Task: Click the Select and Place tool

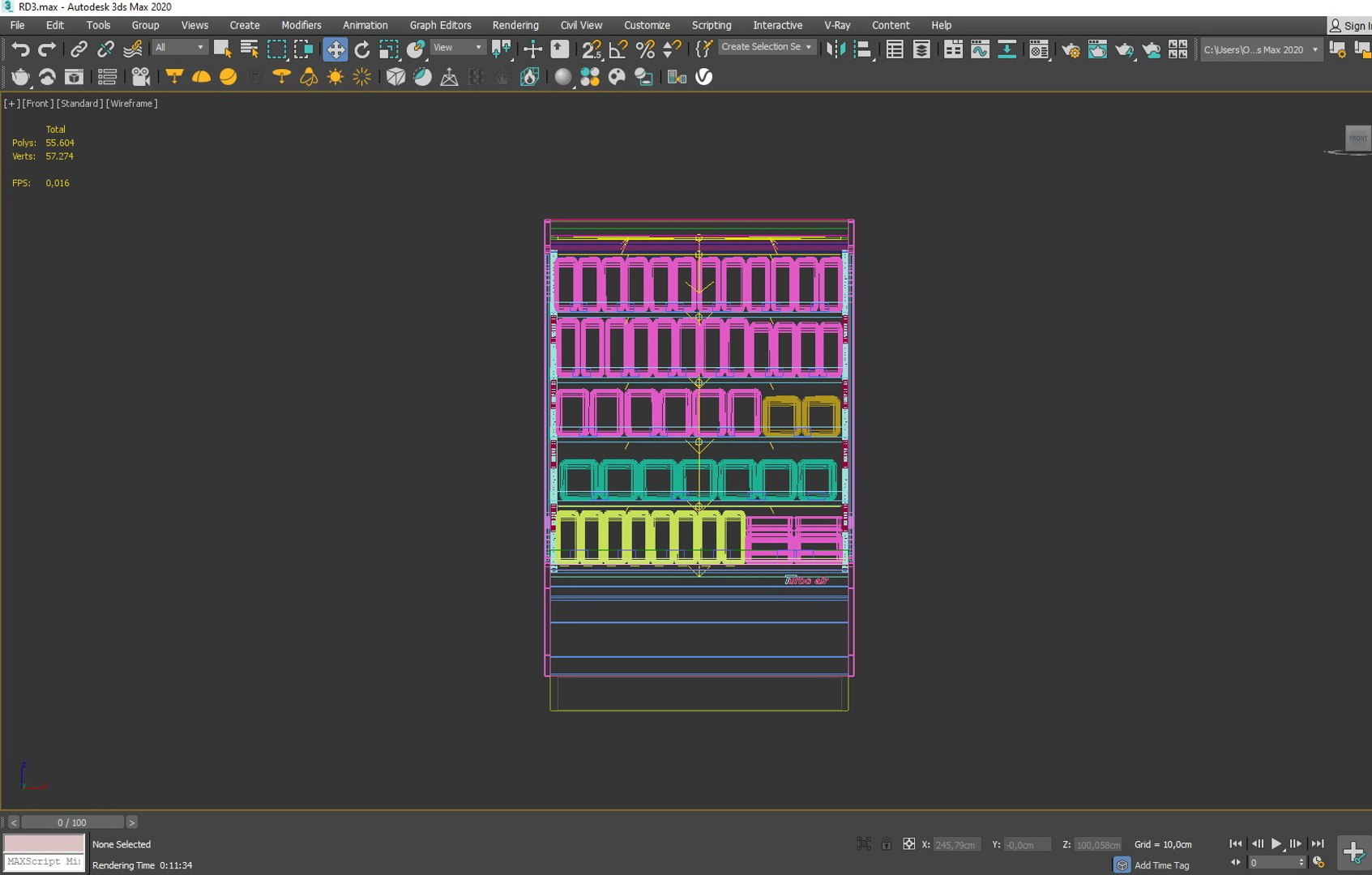Action: (x=416, y=49)
